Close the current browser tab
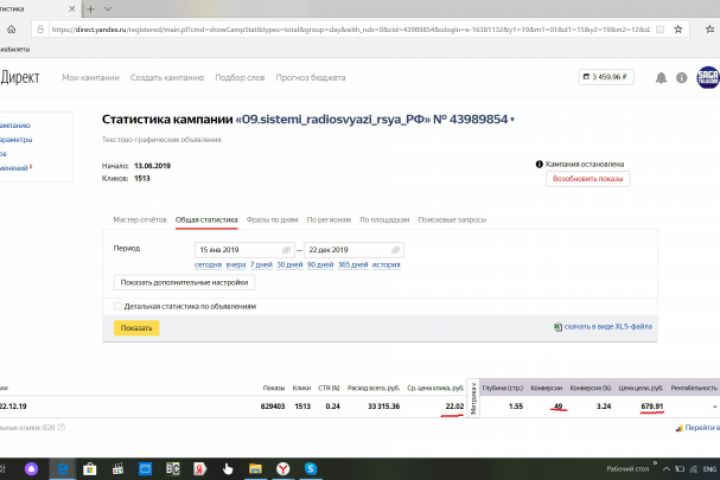The width and height of the screenshot is (720, 480). pyautogui.click(x=72, y=9)
